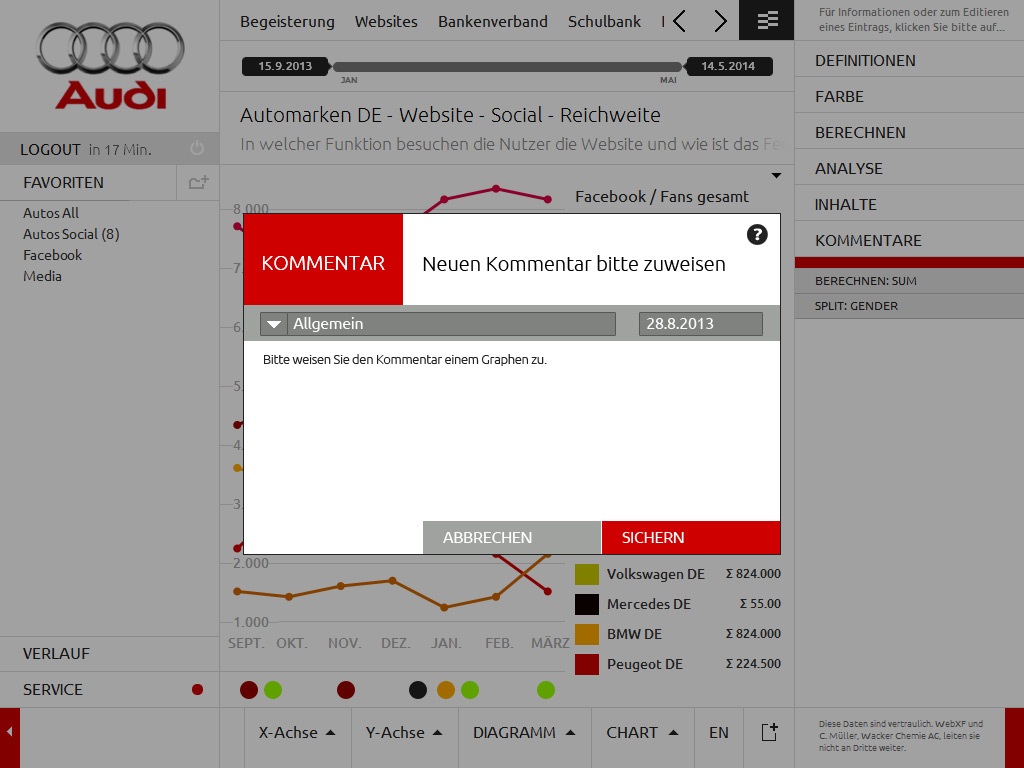This screenshot has width=1024, height=768.
Task: Click the Volkswagen DE legend label
Action: [x=656, y=574]
